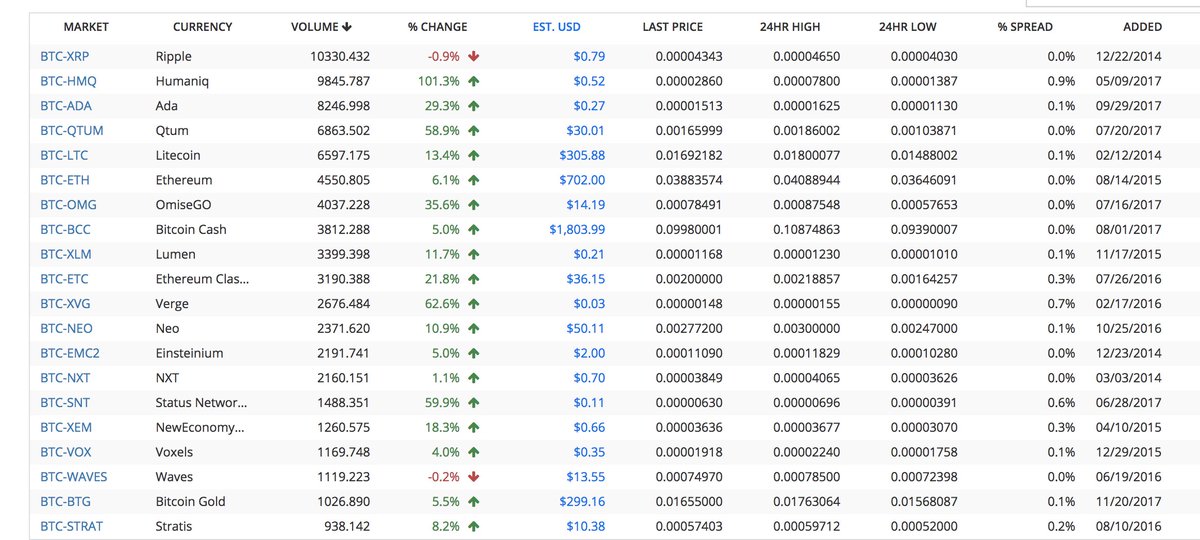Open the BTC-XLM market link

pyautogui.click(x=66, y=254)
